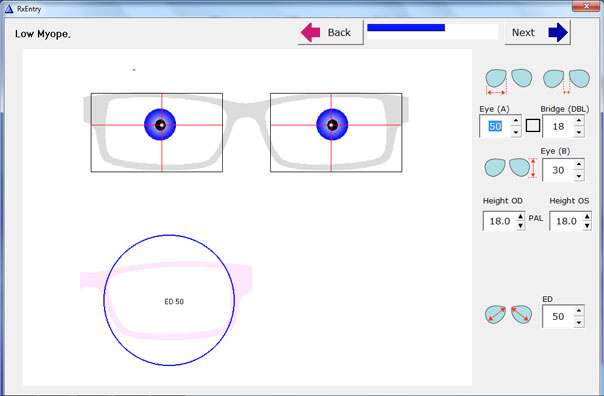
Task: Click the RxEntry app icon in title bar
Action: point(9,8)
